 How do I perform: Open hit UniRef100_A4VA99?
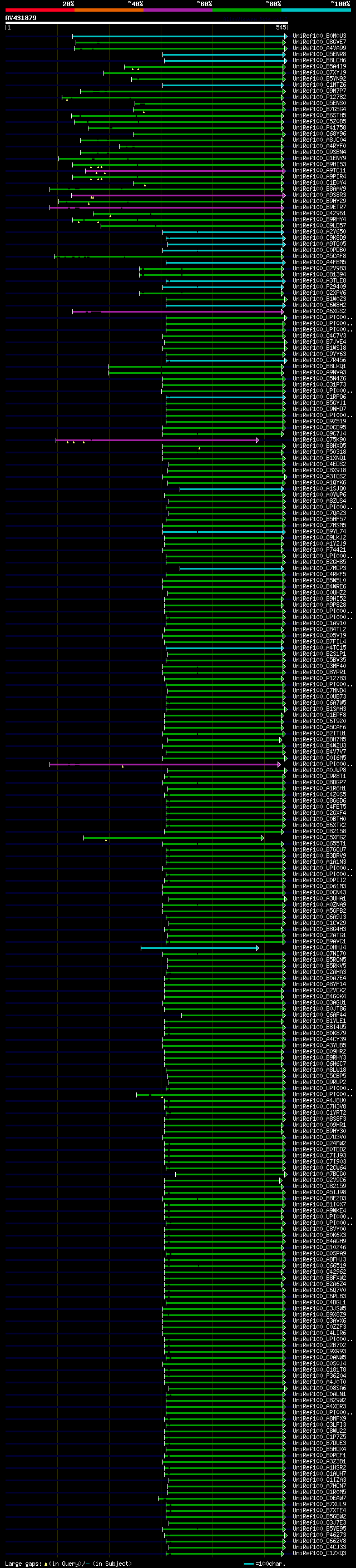click(x=319, y=49)
